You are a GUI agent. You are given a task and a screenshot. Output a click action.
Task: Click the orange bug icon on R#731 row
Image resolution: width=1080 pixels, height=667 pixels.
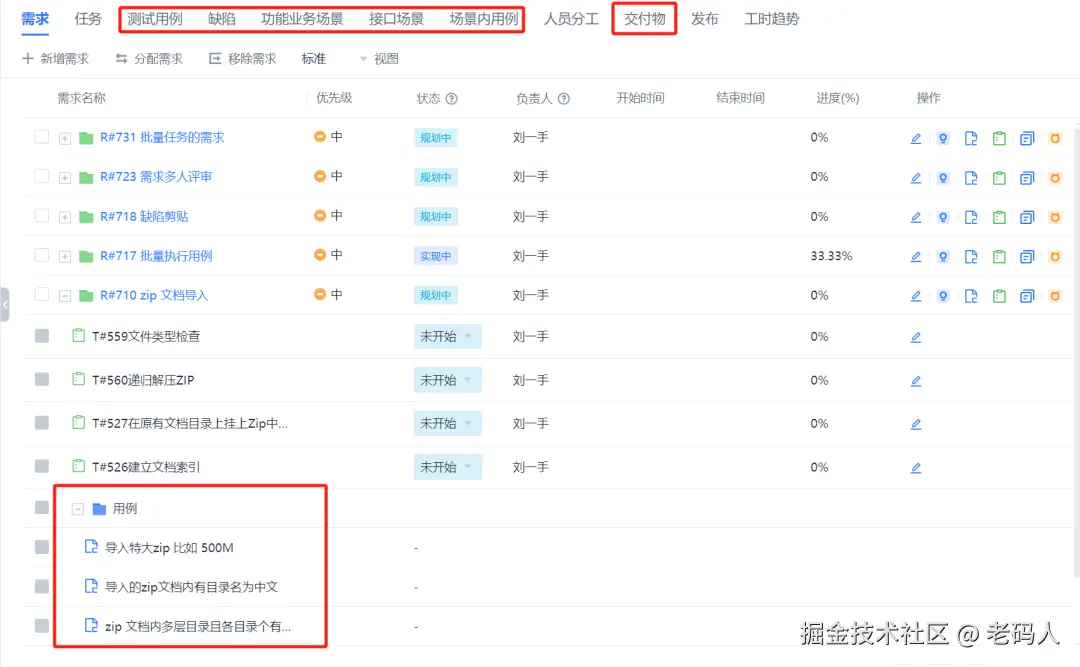pos(1055,138)
